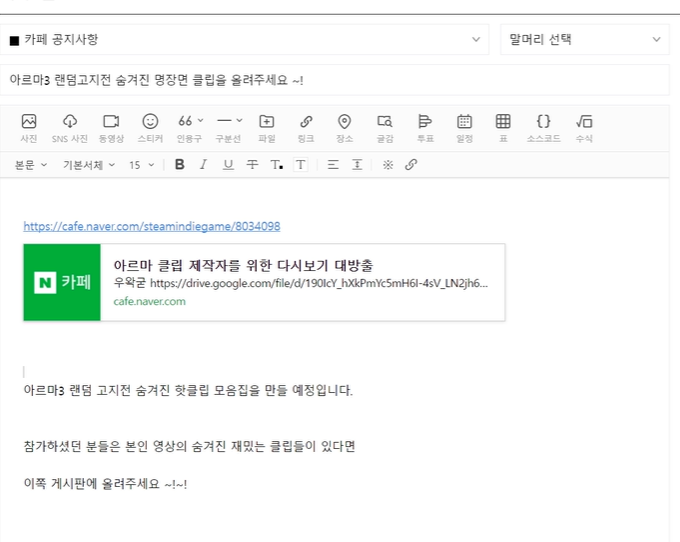Open the 기본서체 font dropdown
The width and height of the screenshot is (680, 542).
89,165
